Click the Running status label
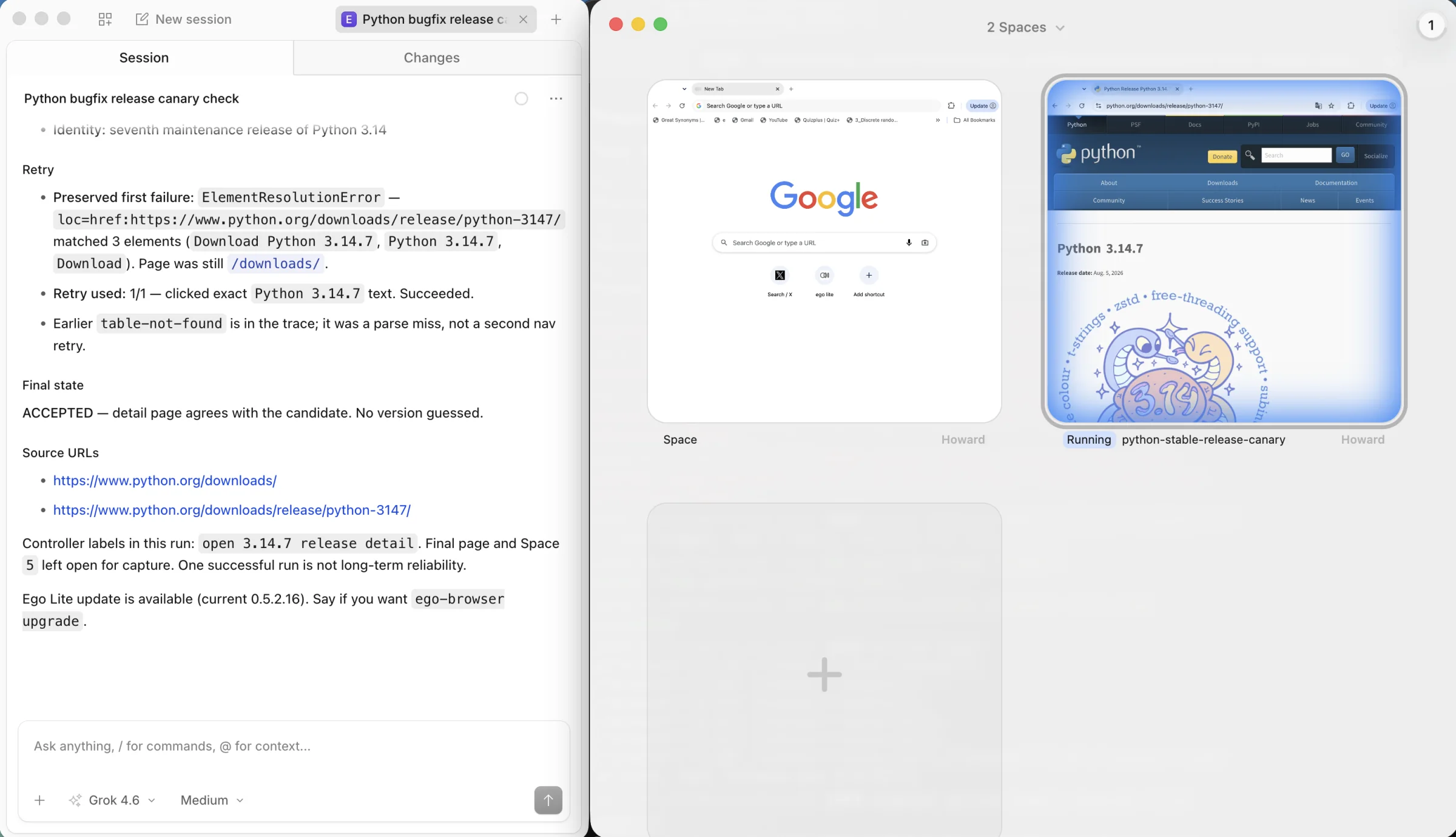Viewport: 1456px width, 837px height. pos(1089,439)
